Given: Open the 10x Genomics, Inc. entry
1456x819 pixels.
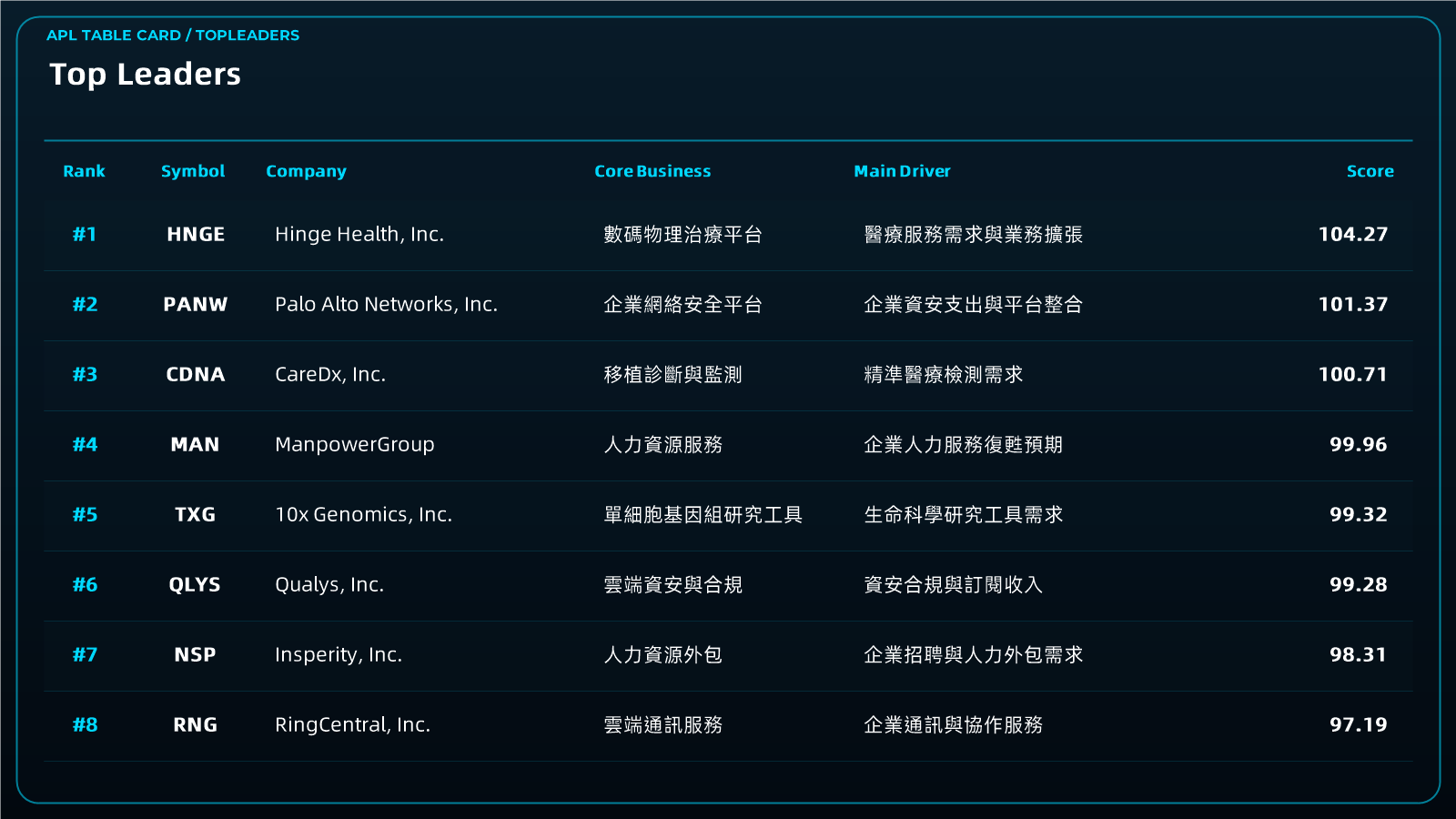Looking at the screenshot, I should click(728, 515).
